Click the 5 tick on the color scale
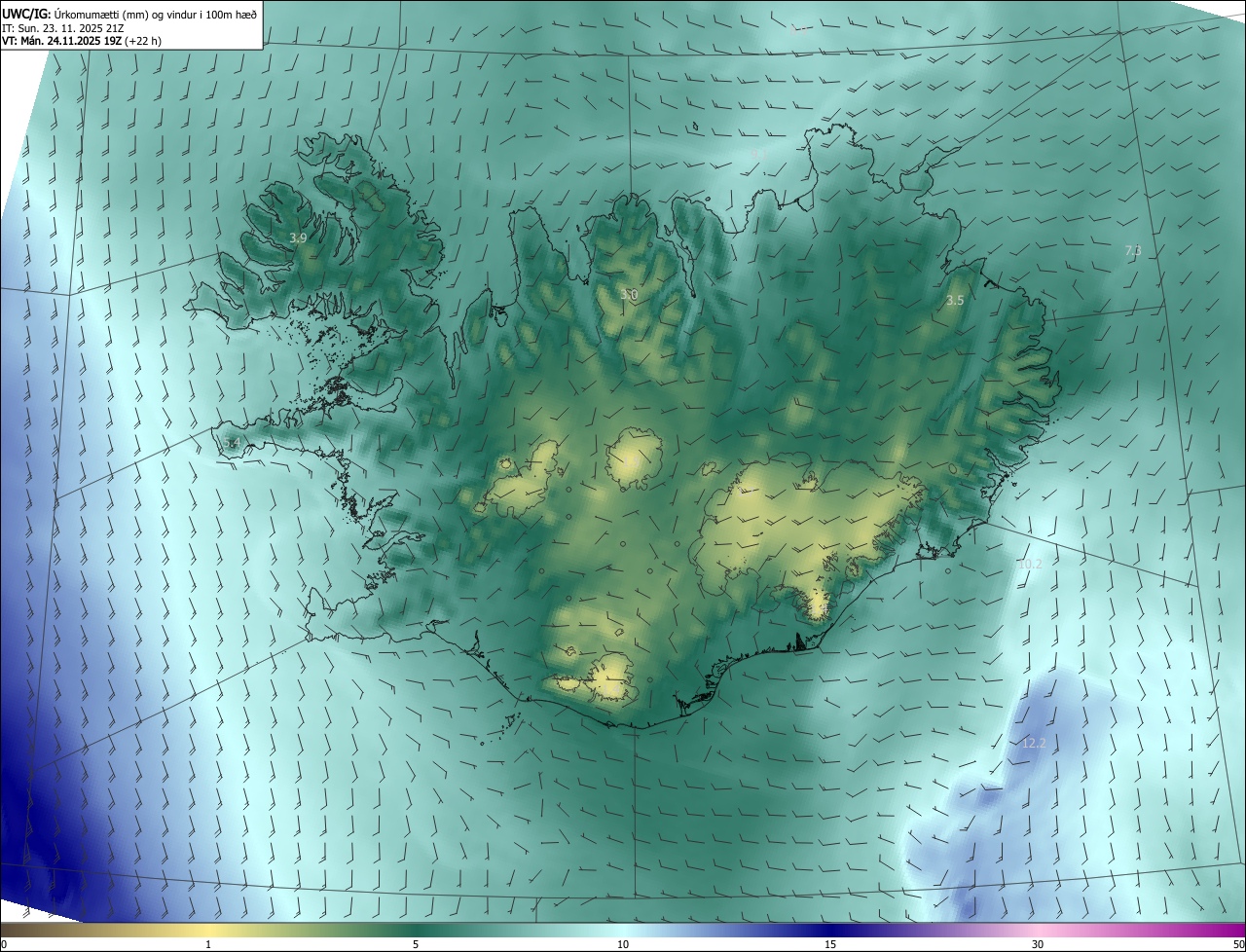 point(416,944)
